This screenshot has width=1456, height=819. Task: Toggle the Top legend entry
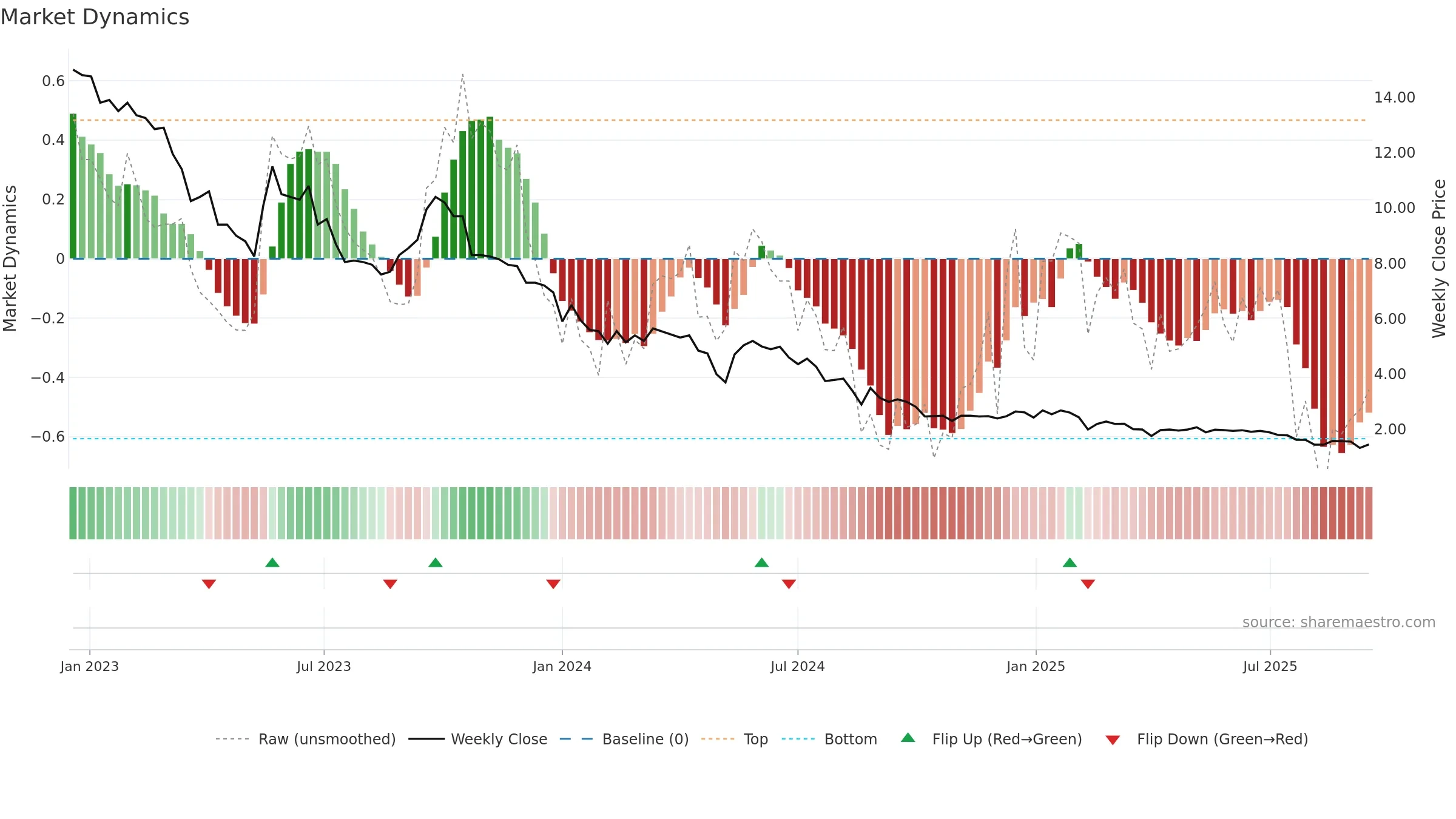pos(734,739)
